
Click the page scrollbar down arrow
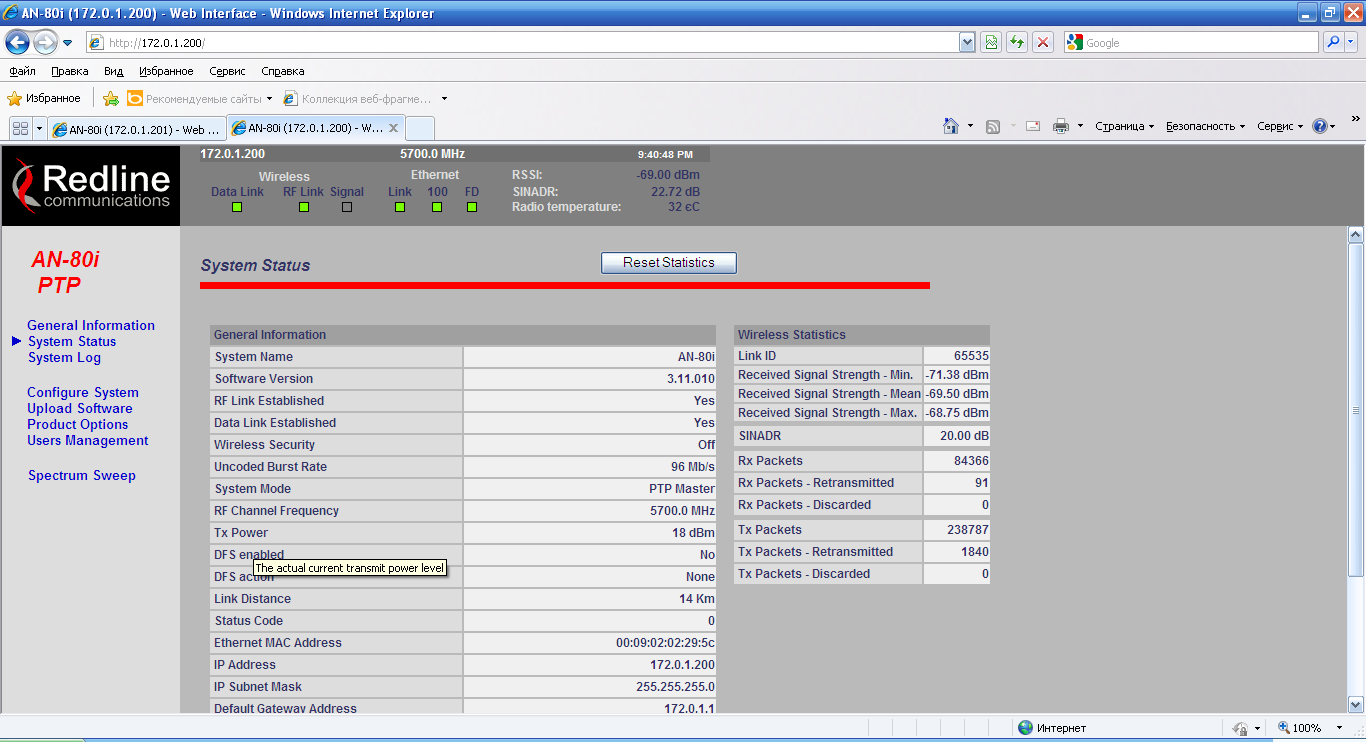pyautogui.click(x=1356, y=703)
